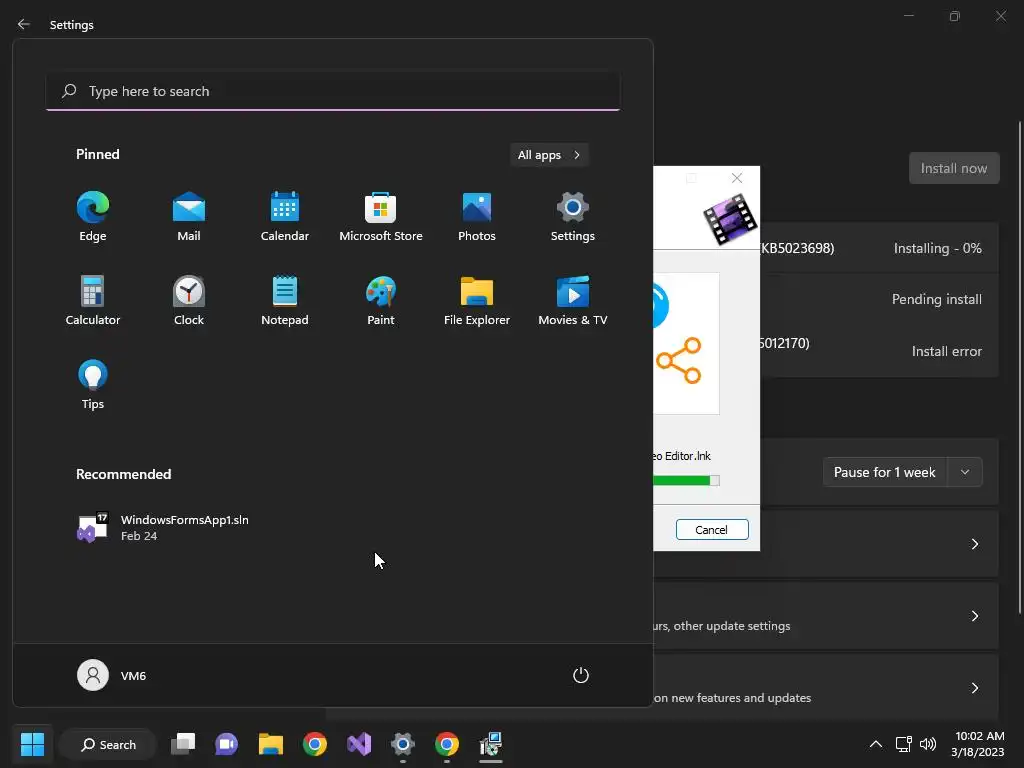Image resolution: width=1024 pixels, height=768 pixels.
Task: Show hidden system tray icons
Action: (876, 744)
